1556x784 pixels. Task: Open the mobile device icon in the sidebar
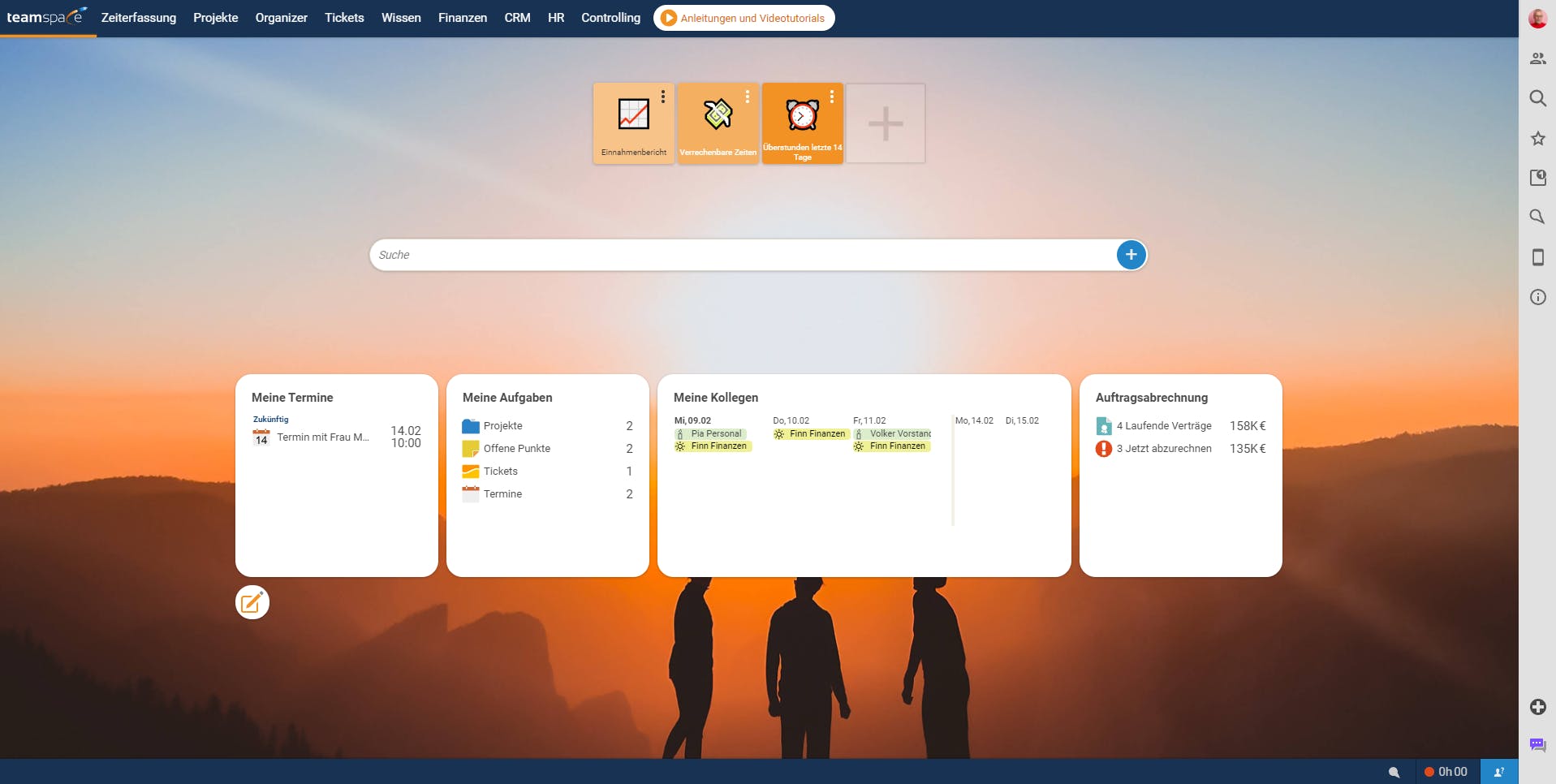click(1538, 257)
